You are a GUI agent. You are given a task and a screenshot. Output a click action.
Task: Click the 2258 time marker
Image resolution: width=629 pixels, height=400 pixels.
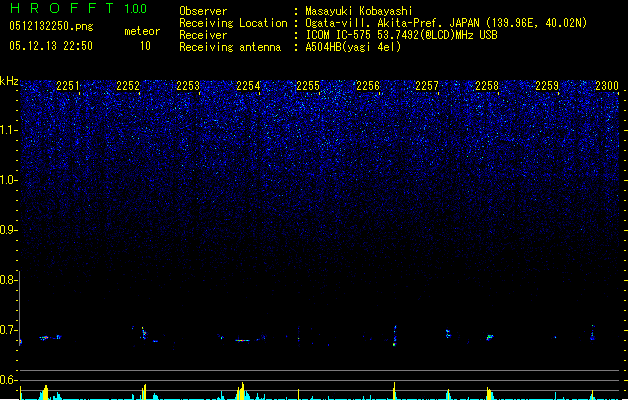pos(487,86)
